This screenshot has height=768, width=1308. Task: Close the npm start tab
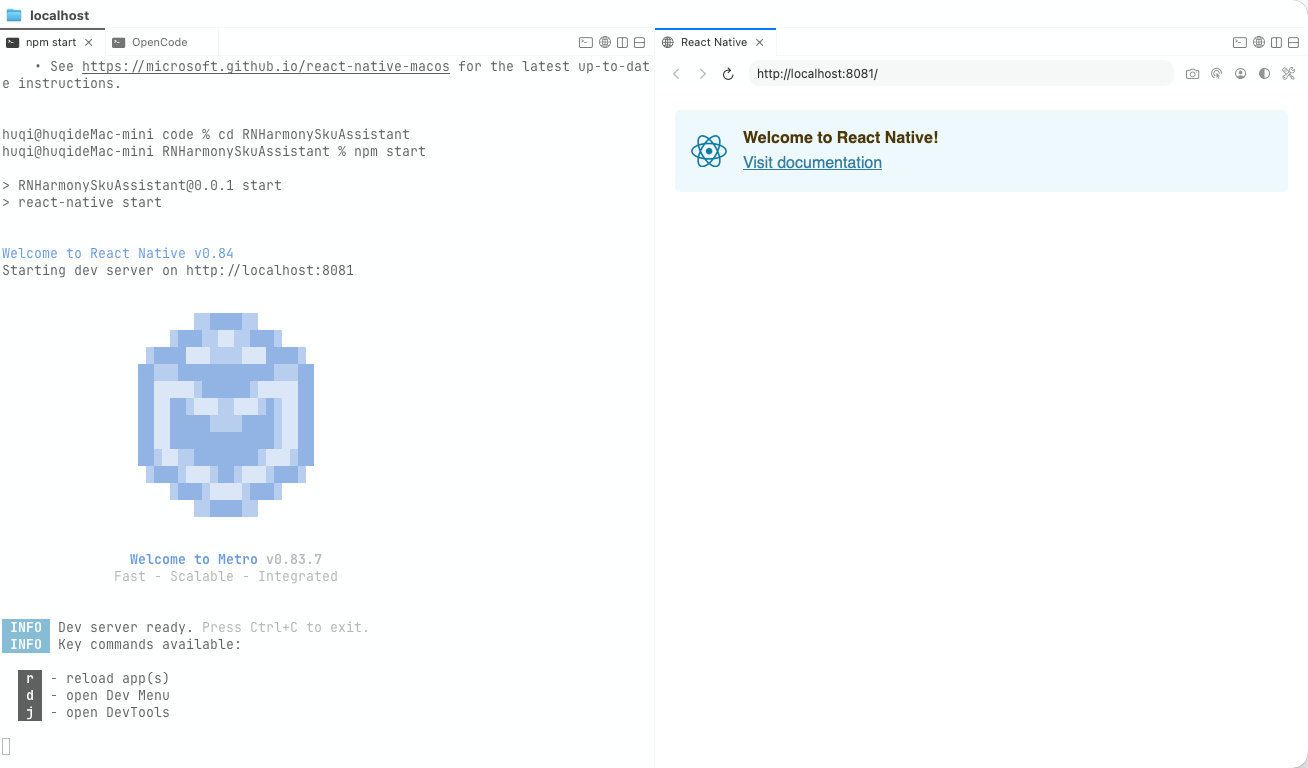[x=89, y=42]
